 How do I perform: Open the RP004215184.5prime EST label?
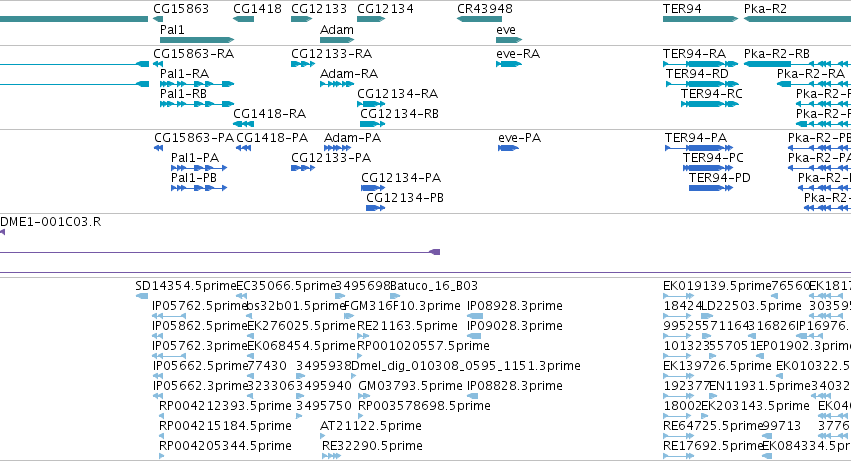(x=225, y=426)
